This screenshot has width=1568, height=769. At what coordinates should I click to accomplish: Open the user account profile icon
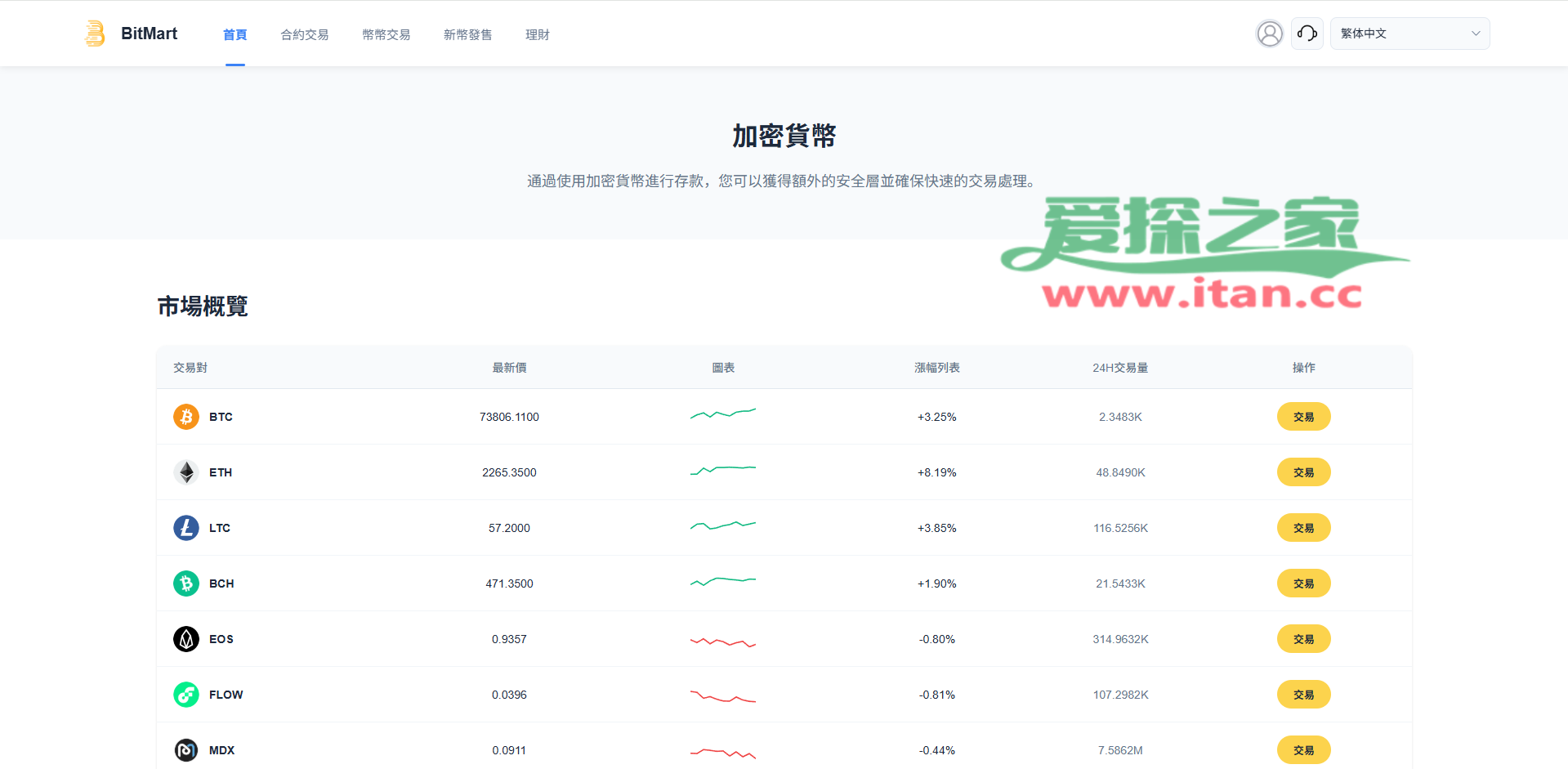click(1269, 34)
